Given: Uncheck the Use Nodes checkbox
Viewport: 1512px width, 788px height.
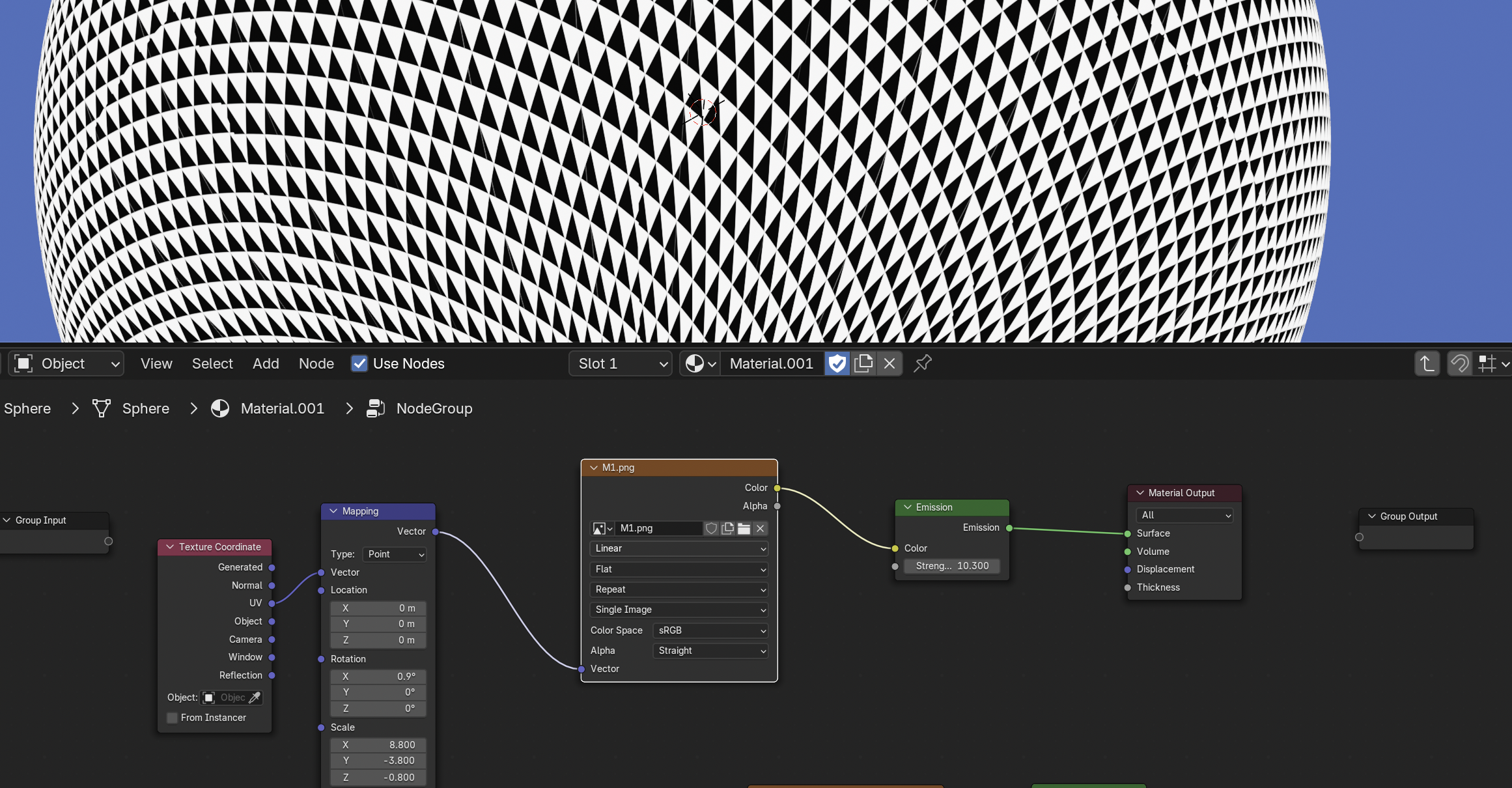Looking at the screenshot, I should coord(359,363).
